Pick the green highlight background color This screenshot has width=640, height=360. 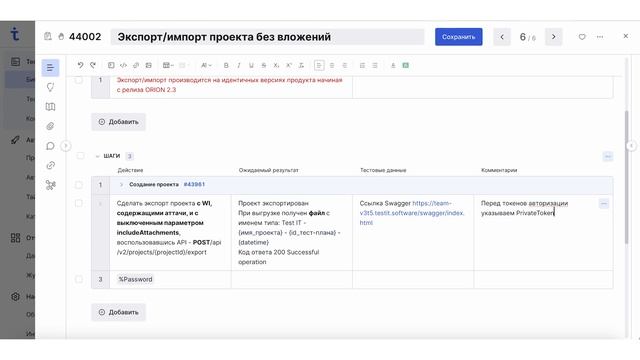406,65
